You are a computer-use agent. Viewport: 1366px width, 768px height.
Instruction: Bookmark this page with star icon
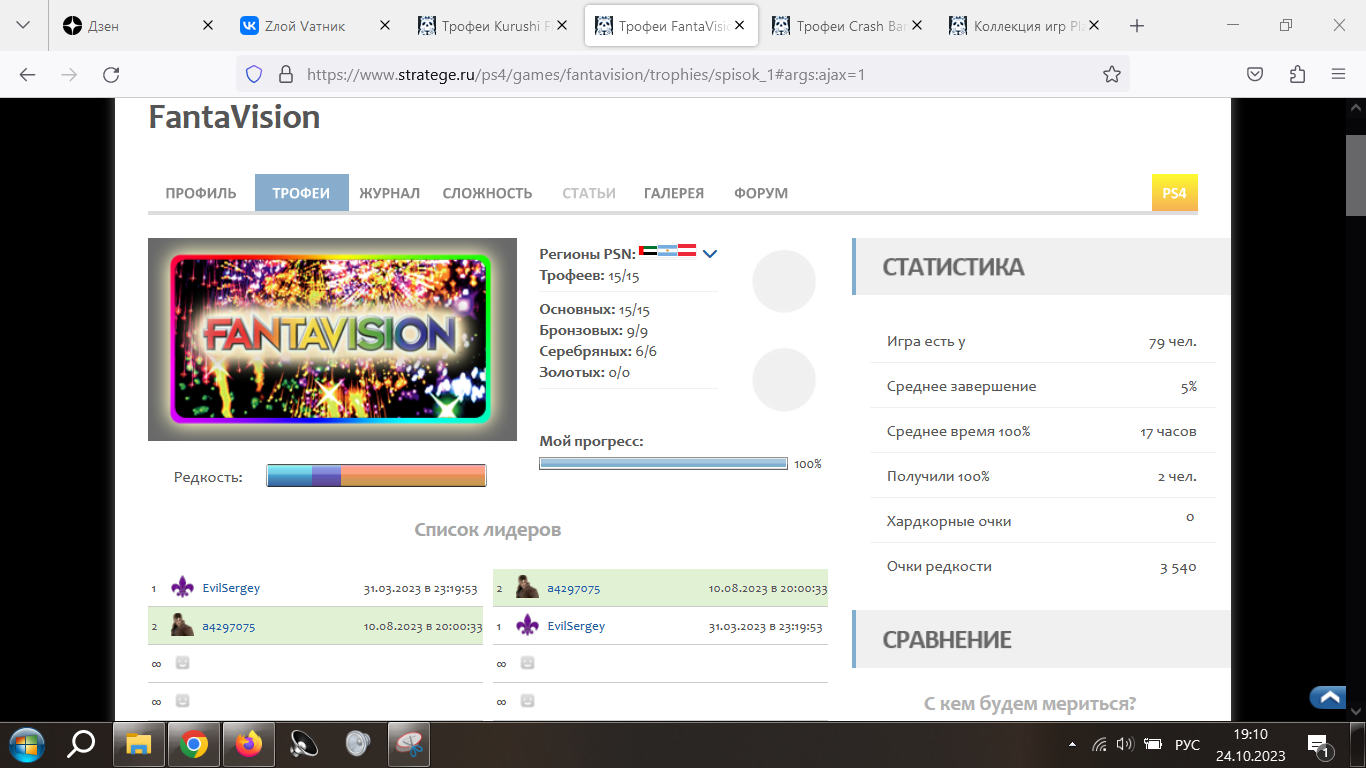click(1111, 74)
